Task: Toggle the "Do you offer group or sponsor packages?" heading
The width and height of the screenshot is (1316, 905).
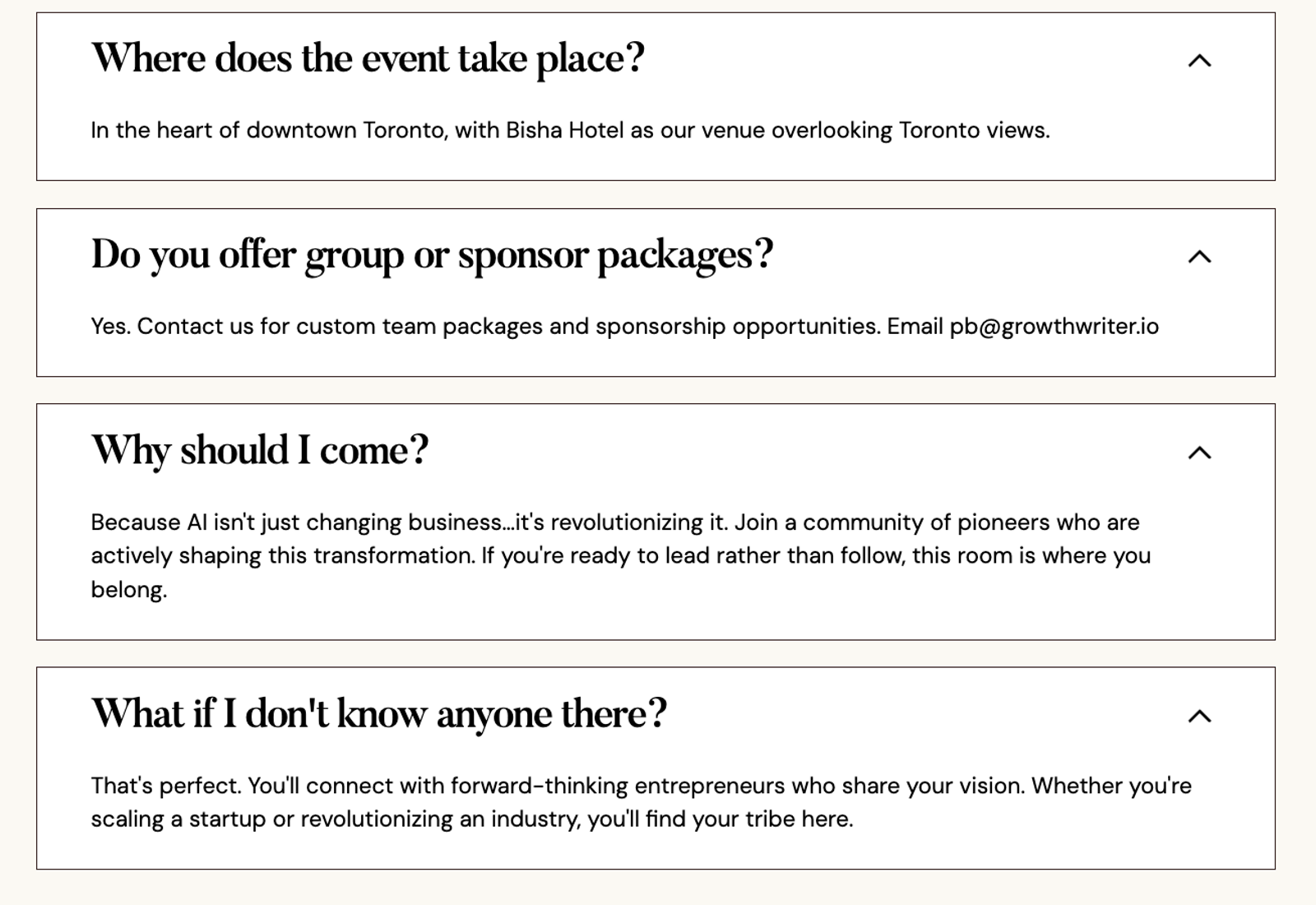Action: (432, 254)
